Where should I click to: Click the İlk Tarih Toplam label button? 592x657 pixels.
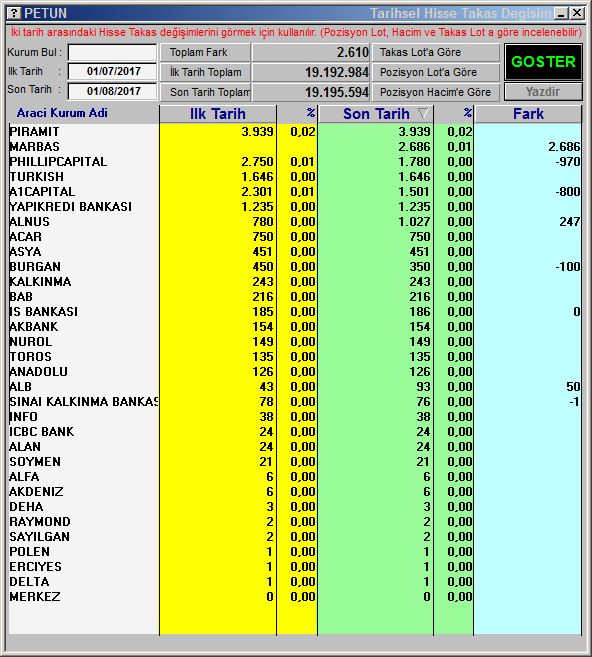[x=205, y=72]
